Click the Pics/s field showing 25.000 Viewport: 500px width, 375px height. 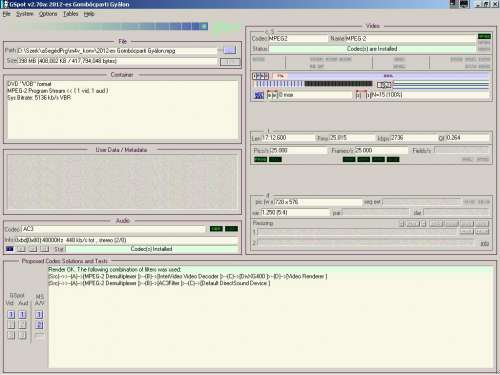298,150
